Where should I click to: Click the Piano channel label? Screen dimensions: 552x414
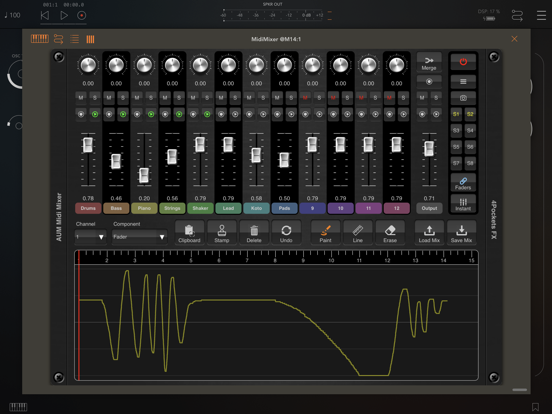144,208
